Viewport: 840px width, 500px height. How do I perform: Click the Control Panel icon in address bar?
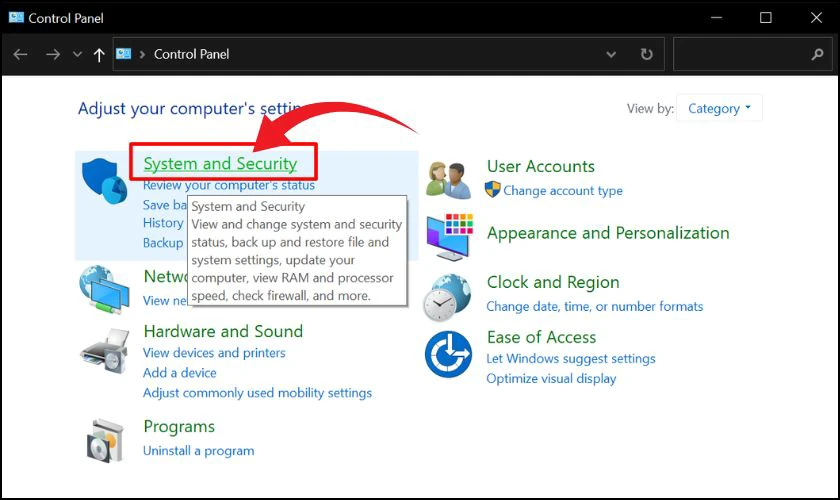(x=124, y=54)
